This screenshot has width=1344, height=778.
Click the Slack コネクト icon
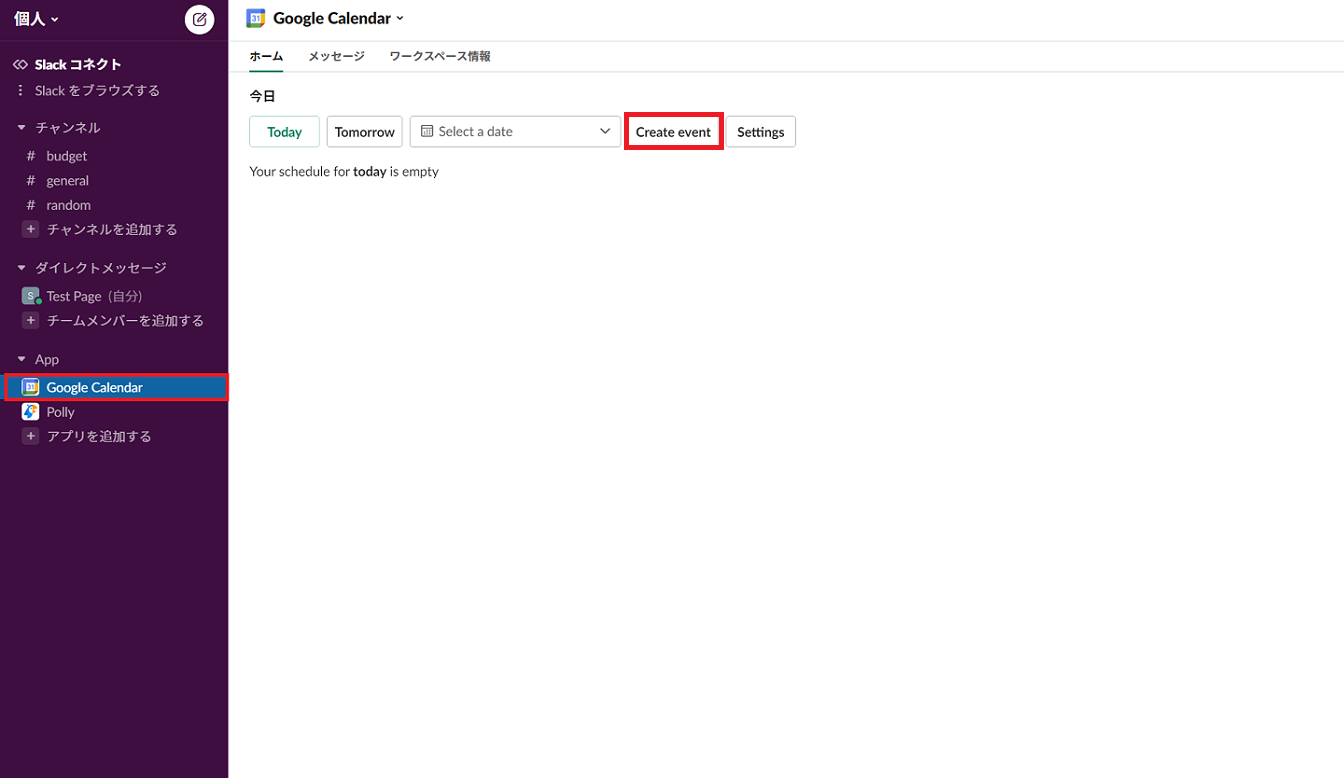pyautogui.click(x=20, y=65)
